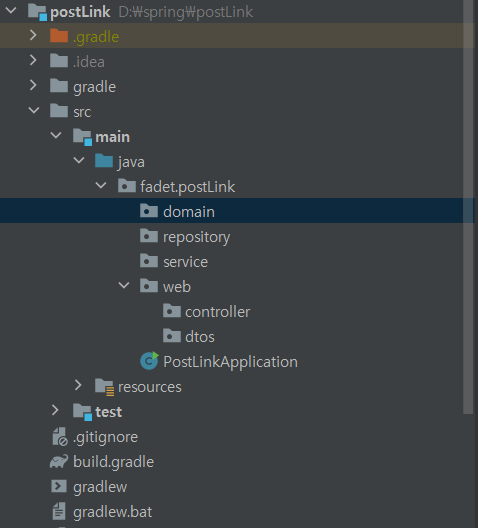Collapse the src folder chevron
This screenshot has width=478, height=528.
(34, 110)
